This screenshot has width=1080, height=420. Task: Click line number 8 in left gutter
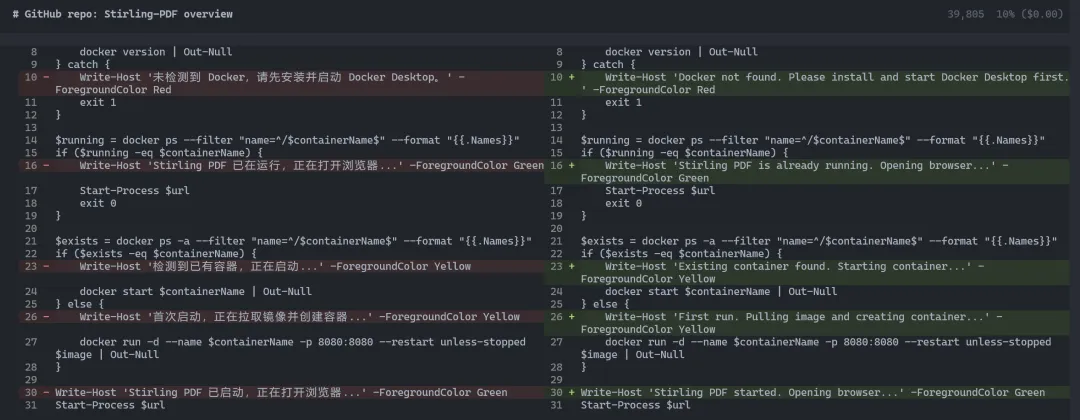[x=34, y=52]
